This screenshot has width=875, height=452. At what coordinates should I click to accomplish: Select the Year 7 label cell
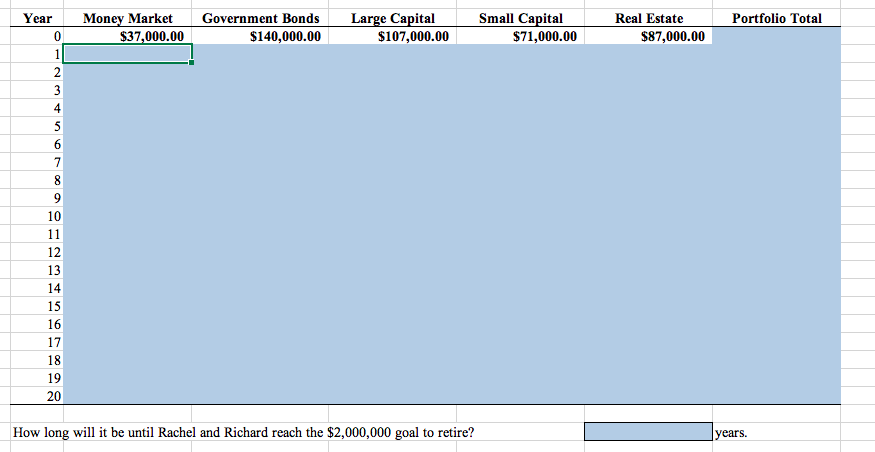pyautogui.click(x=37, y=162)
